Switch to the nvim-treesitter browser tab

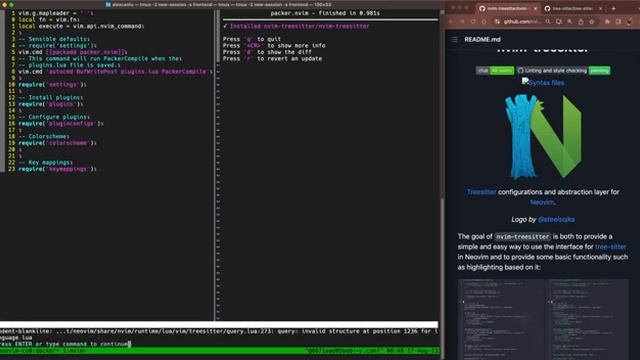[508, 8]
